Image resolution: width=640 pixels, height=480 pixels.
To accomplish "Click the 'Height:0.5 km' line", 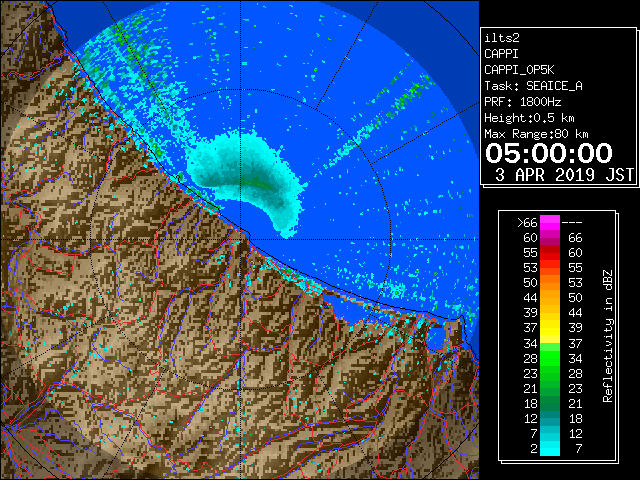I will (529, 118).
